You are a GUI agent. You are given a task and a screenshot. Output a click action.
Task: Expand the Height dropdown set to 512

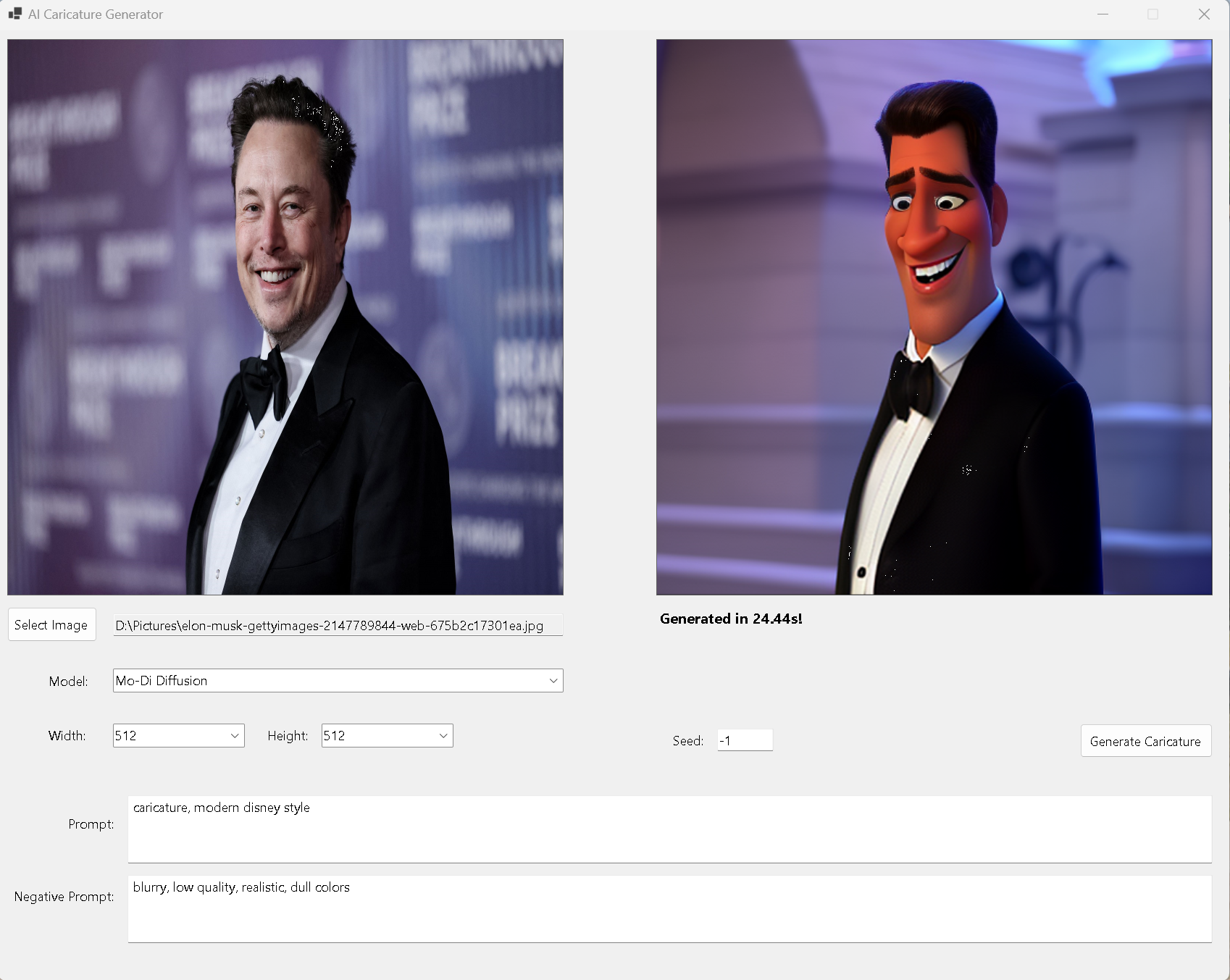tap(387, 735)
